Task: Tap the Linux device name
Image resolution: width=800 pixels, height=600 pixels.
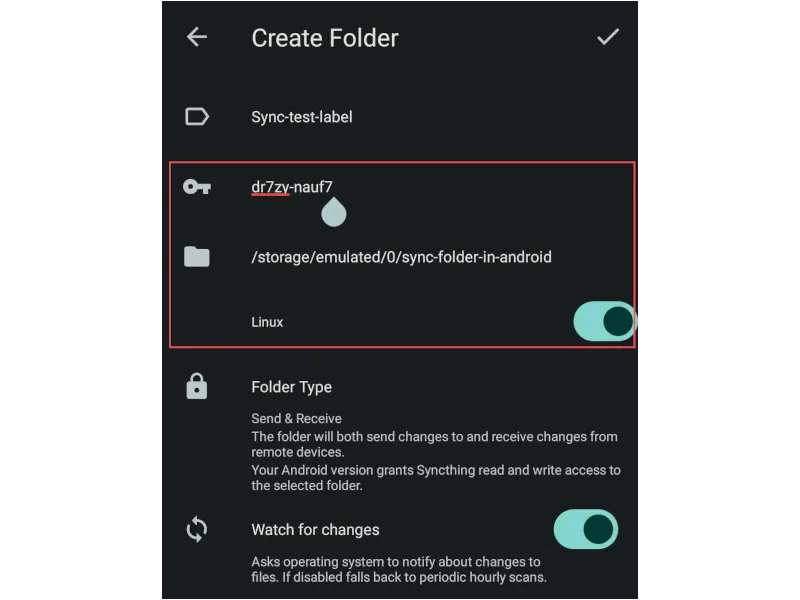Action: (x=267, y=322)
